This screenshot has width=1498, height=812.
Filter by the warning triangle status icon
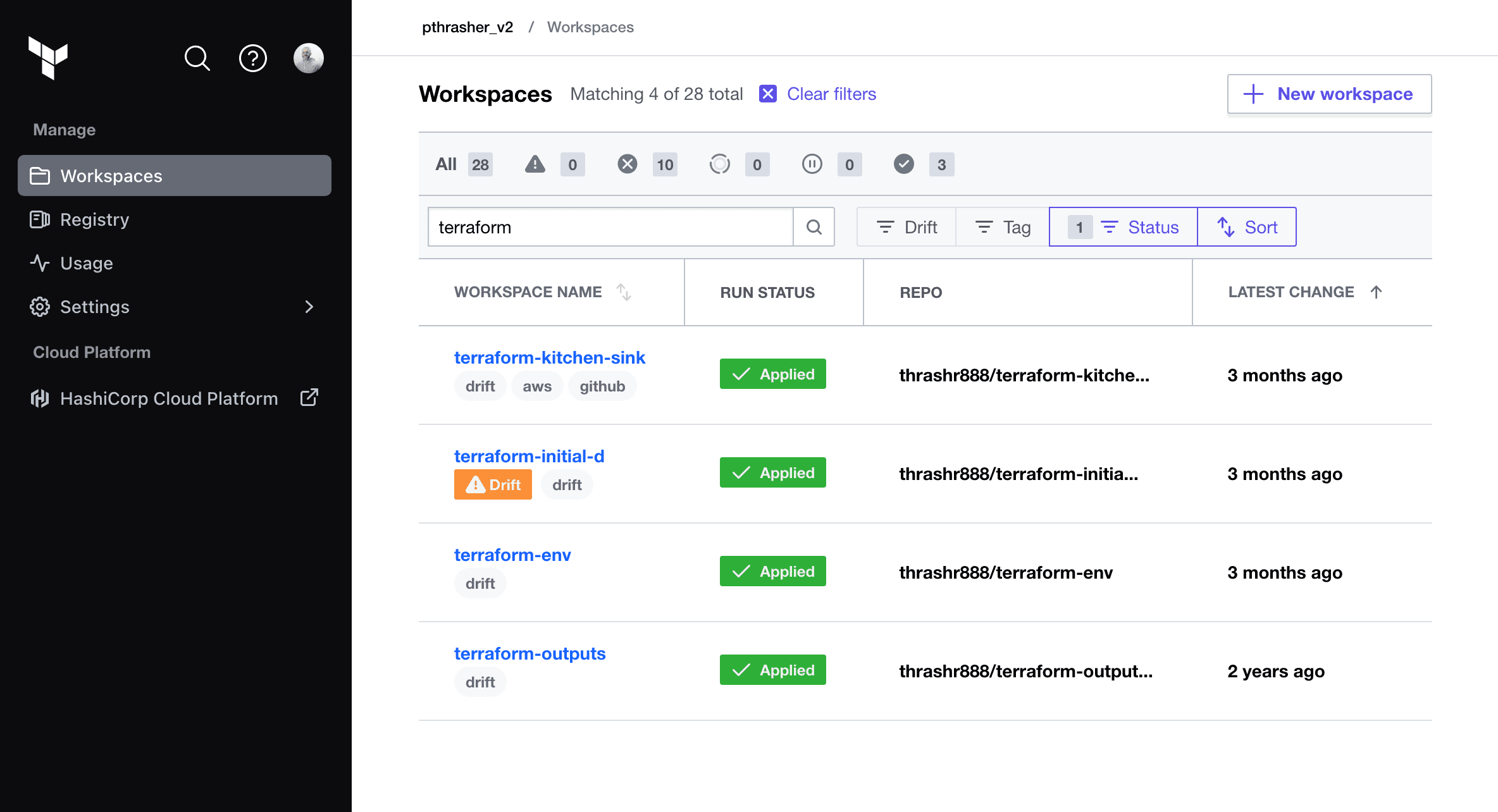coord(535,164)
